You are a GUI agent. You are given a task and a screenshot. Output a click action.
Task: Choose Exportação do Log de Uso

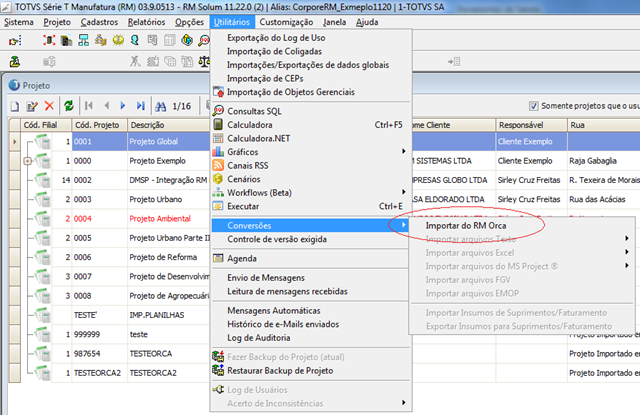(276, 38)
